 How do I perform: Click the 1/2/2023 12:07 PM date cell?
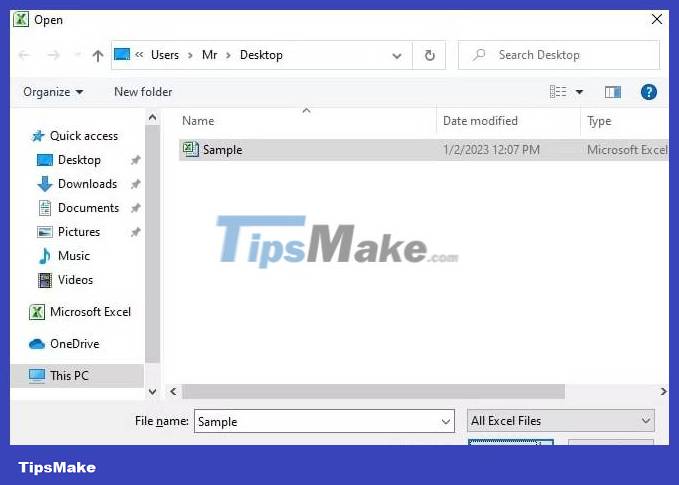click(x=491, y=150)
